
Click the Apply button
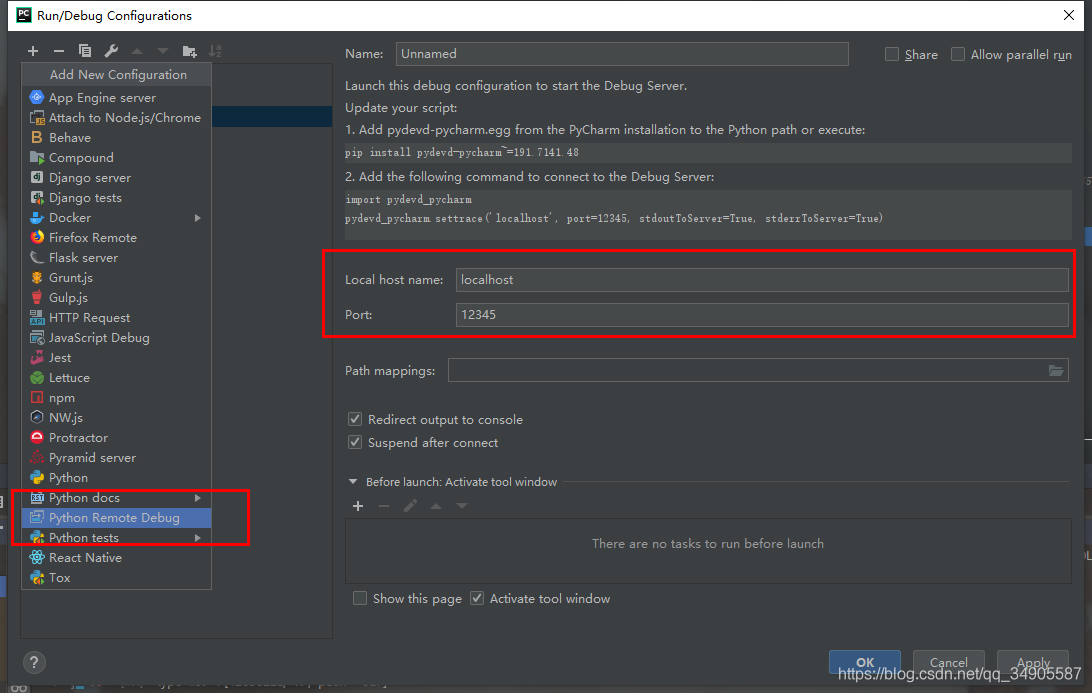point(1033,662)
